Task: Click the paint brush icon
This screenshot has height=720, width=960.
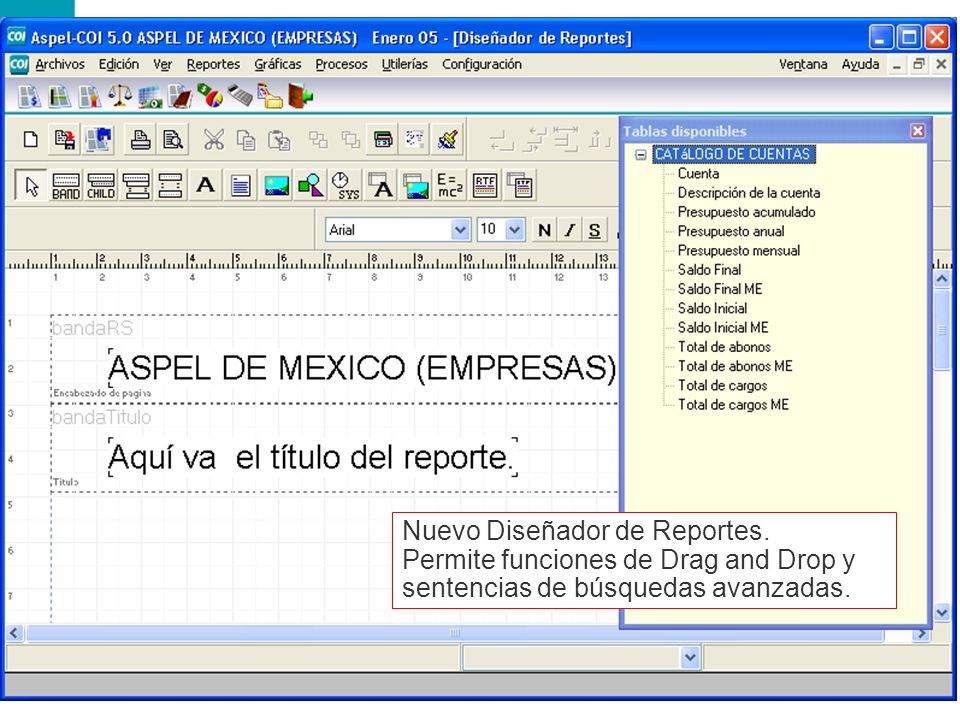Action: (x=448, y=140)
